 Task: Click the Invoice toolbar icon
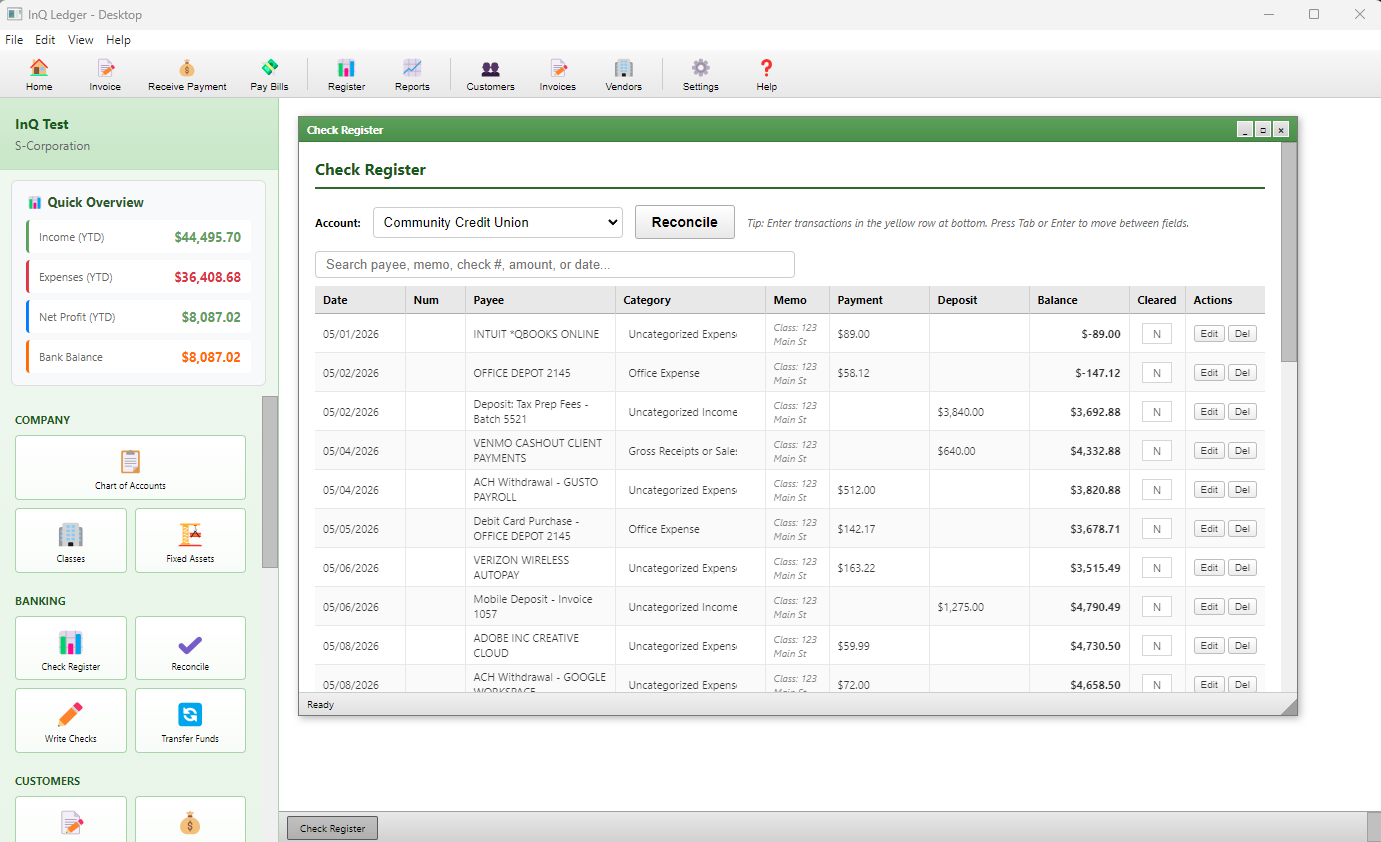[105, 74]
